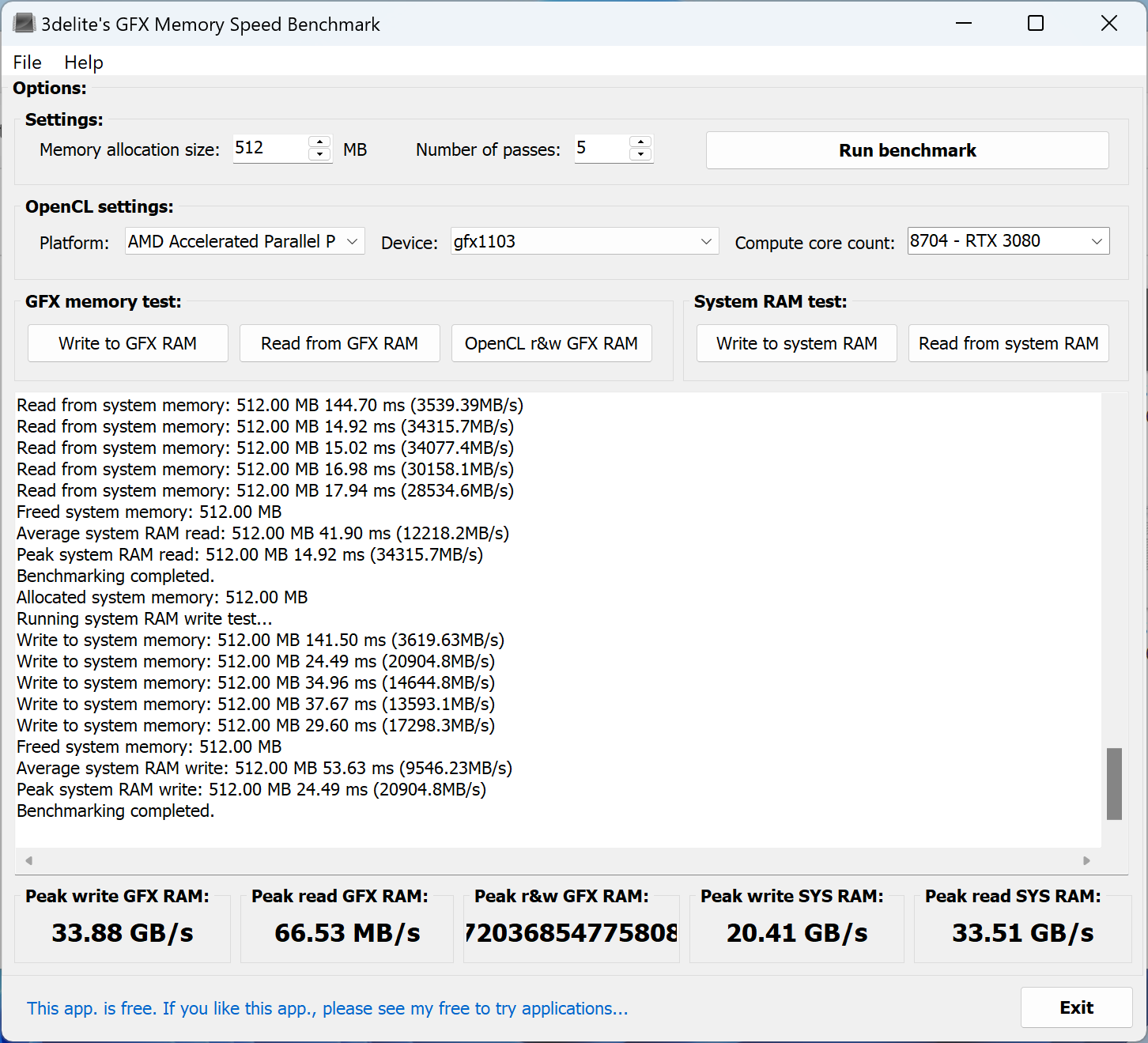
Task: Run the OpenCL r&w GFX RAM test
Action: (x=552, y=343)
